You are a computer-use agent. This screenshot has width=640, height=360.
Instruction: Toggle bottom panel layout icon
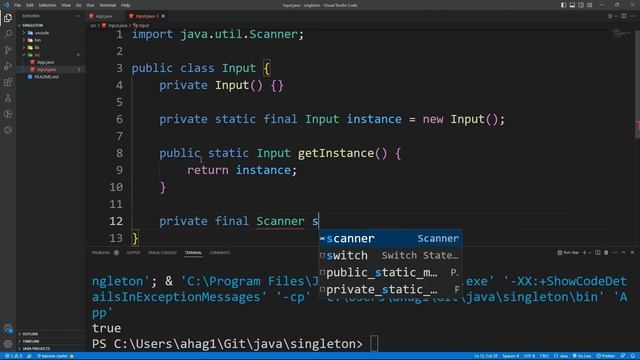(x=572, y=5)
